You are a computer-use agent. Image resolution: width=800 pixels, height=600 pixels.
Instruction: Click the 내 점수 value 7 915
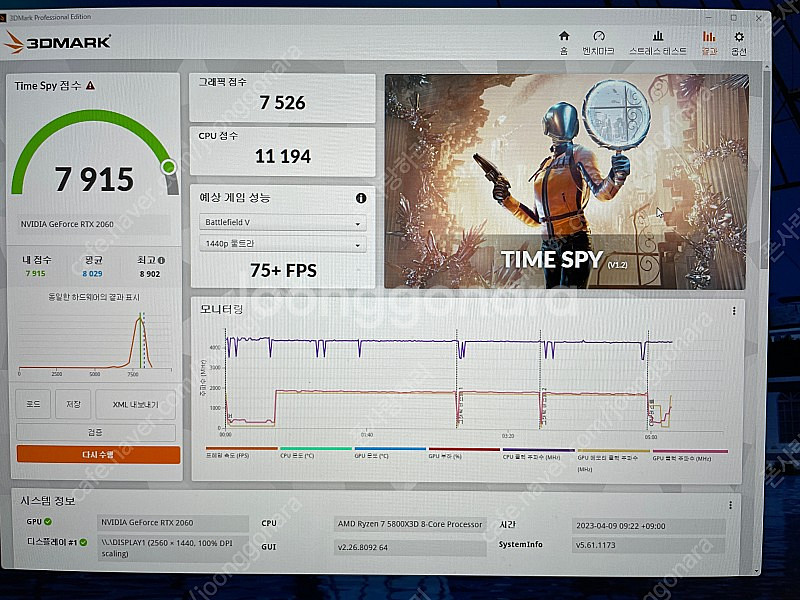tap(36, 273)
